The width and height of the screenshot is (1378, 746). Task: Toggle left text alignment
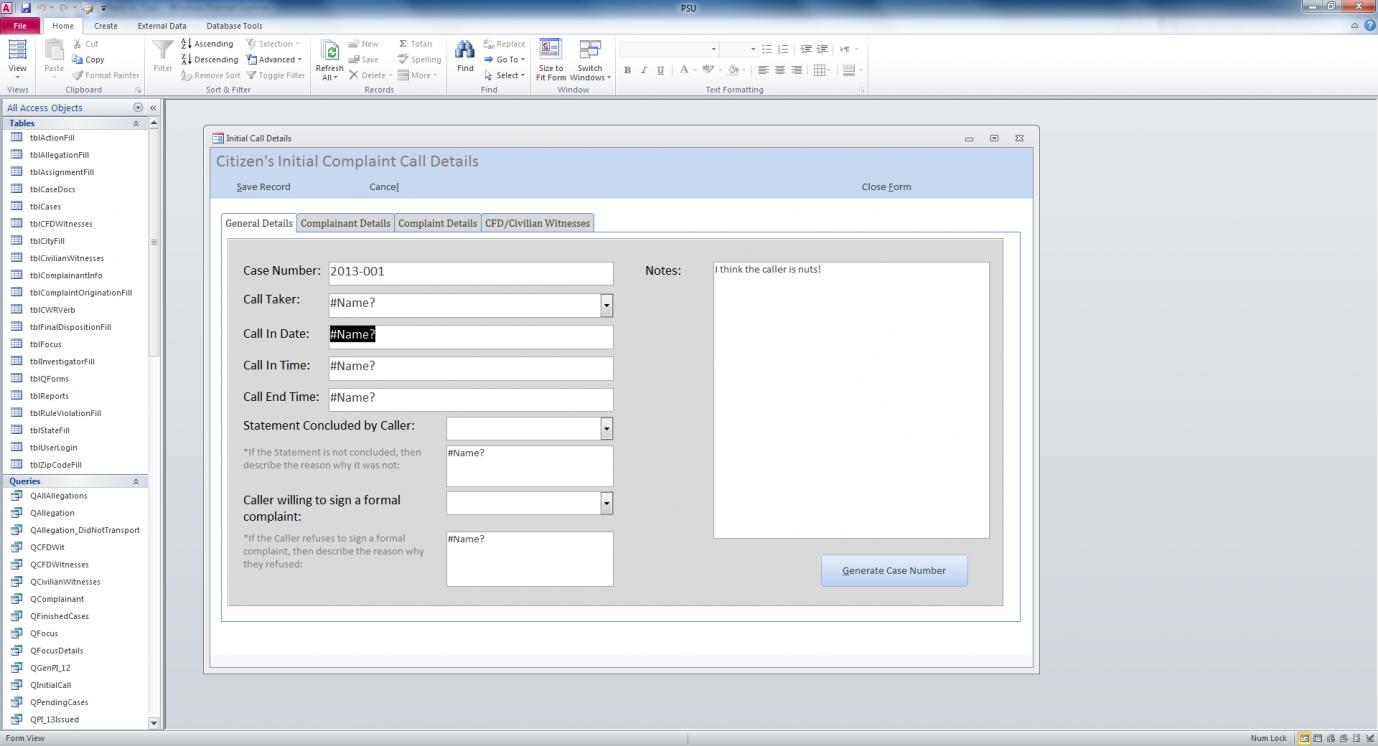pos(763,70)
